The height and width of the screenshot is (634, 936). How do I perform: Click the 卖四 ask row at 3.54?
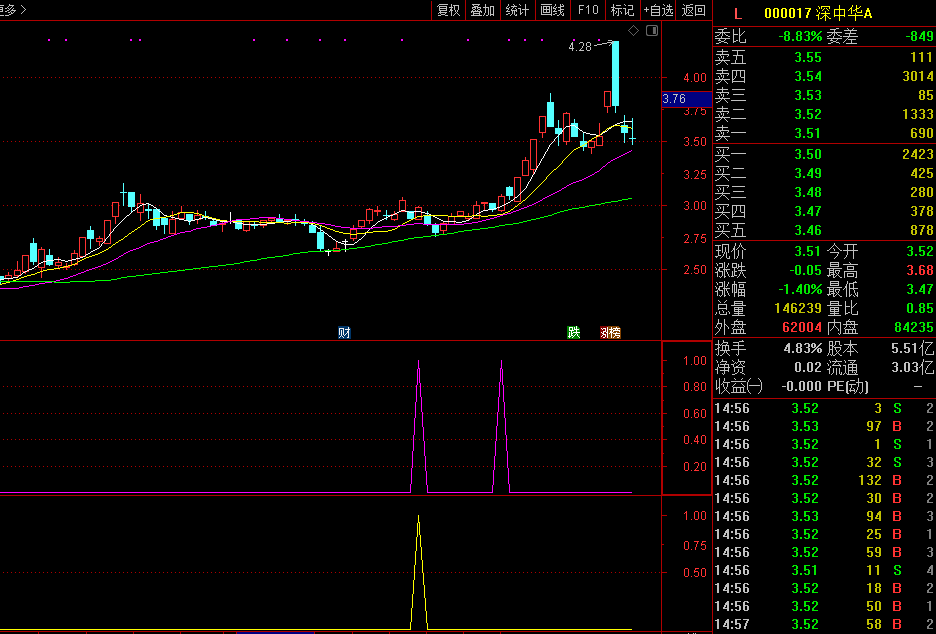pyautogui.click(x=824, y=76)
